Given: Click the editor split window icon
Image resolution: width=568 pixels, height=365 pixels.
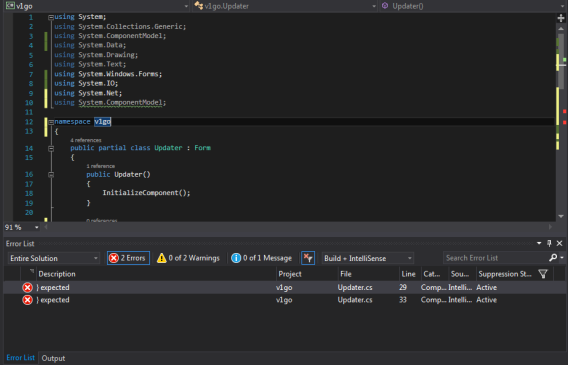Looking at the screenshot, I should [x=561, y=17].
